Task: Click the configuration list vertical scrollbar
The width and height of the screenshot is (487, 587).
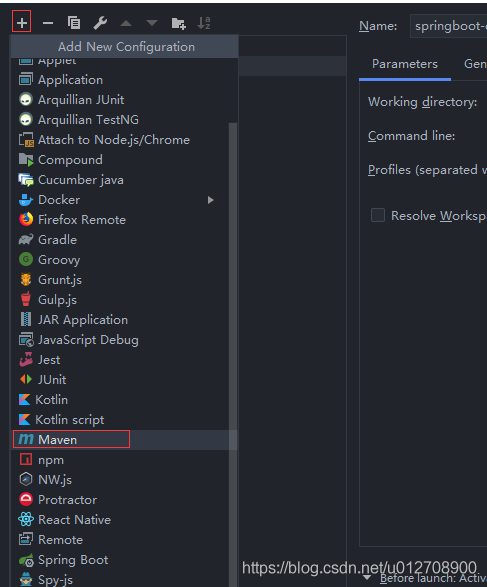Action: (x=232, y=337)
